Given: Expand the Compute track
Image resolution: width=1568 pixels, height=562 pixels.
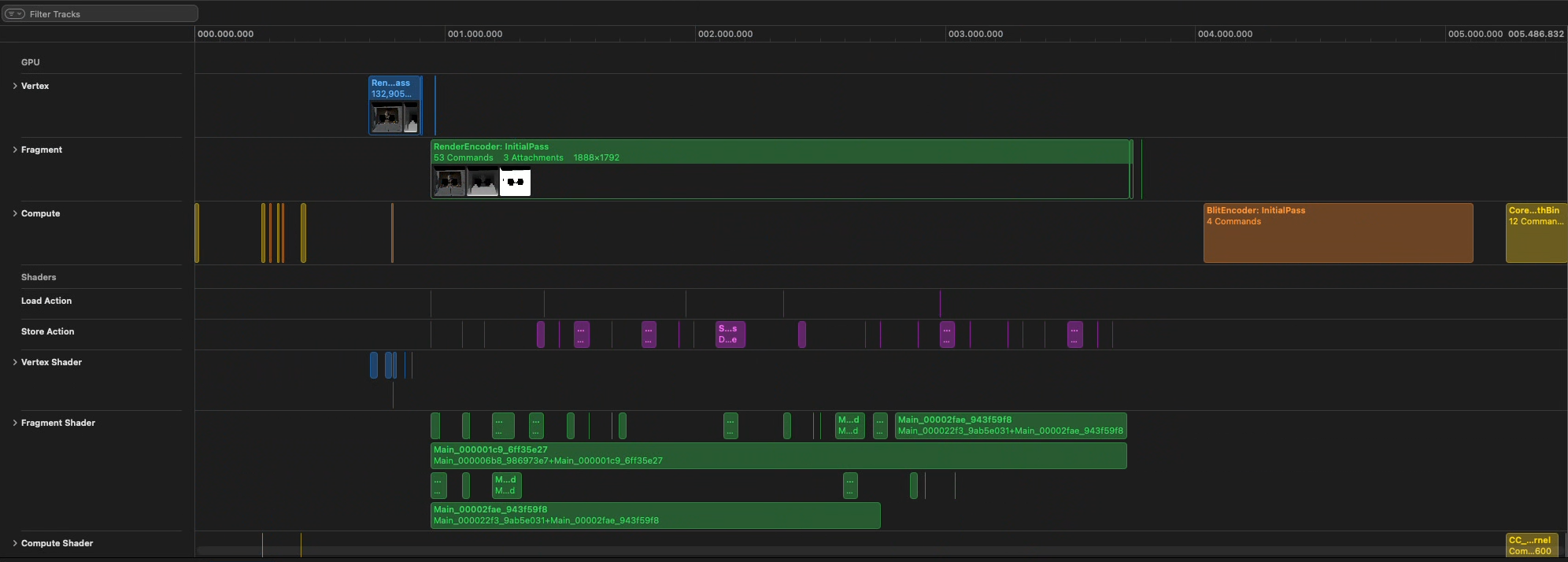Looking at the screenshot, I should (15, 213).
